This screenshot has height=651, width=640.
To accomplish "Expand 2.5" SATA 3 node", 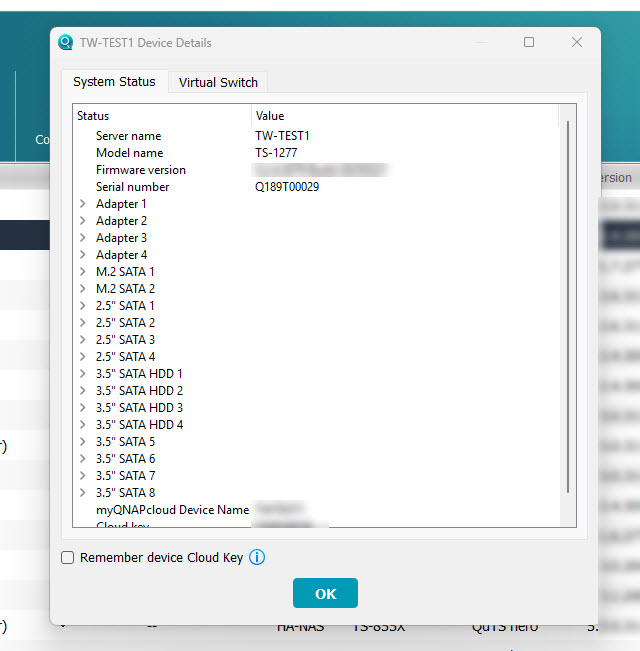I will tap(83, 340).
